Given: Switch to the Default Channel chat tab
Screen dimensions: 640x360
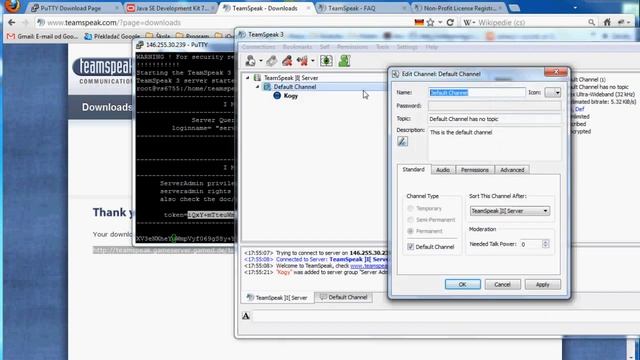Looking at the screenshot, I should pos(344,297).
